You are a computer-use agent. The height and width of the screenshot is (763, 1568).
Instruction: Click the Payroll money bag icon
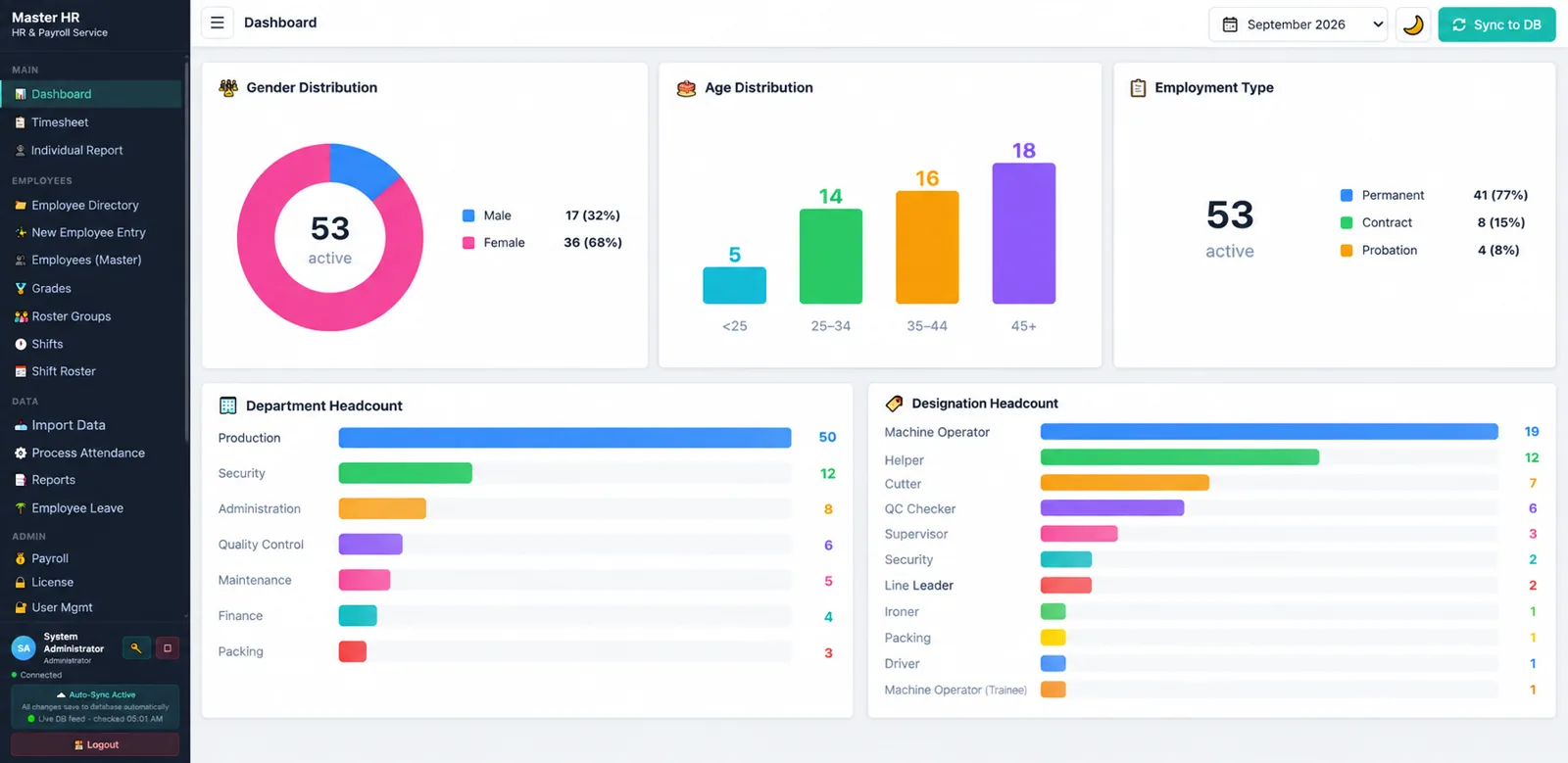pos(21,558)
